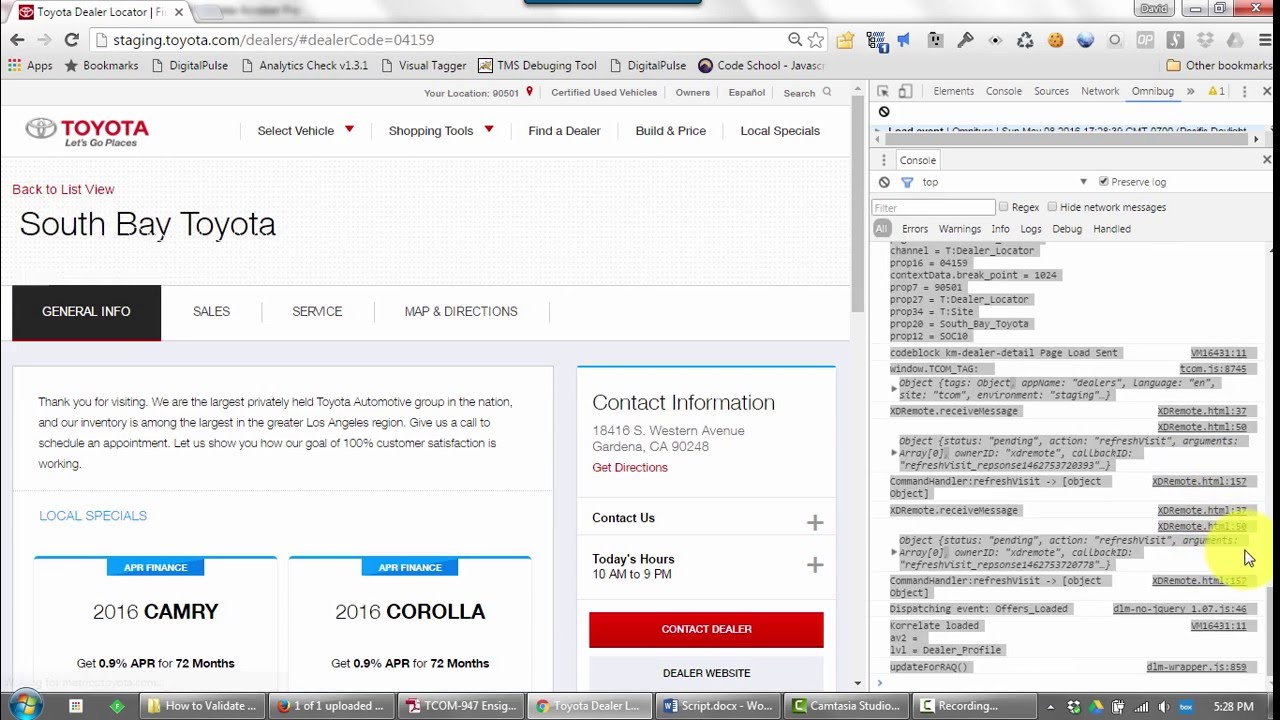Clear console with the circle-slash icon
Screen dimensions: 1280x720
(x=884, y=182)
